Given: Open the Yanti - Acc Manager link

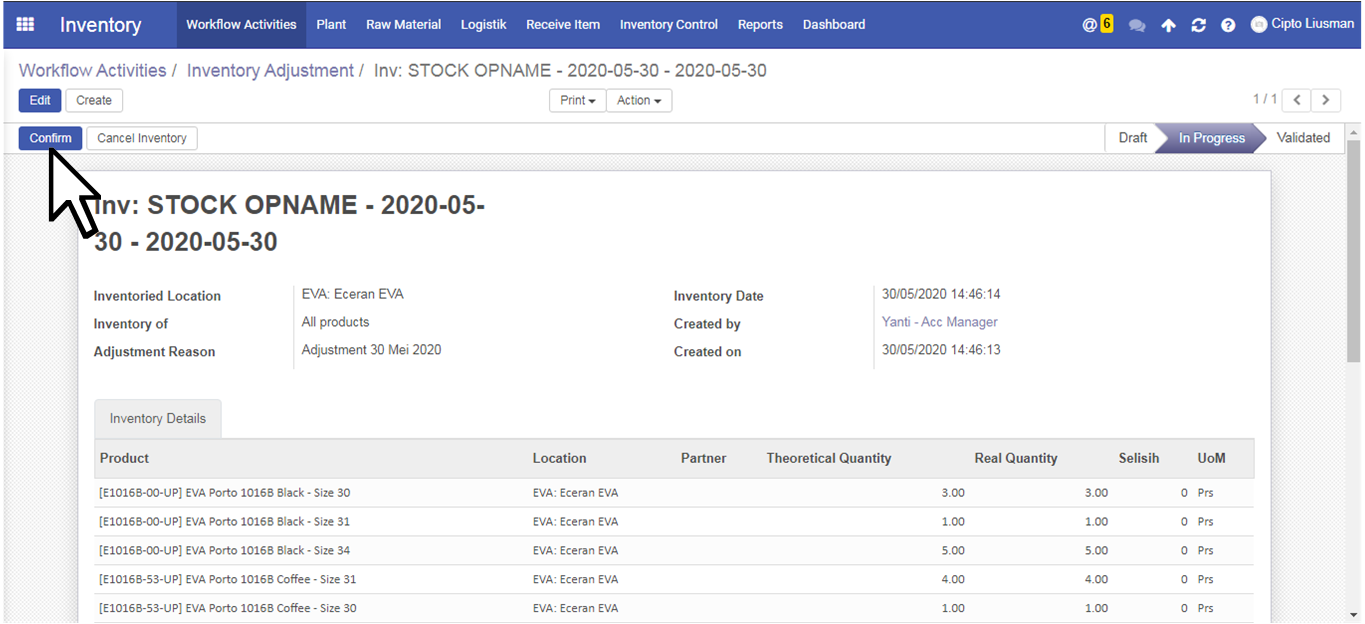Looking at the screenshot, I should click(939, 322).
